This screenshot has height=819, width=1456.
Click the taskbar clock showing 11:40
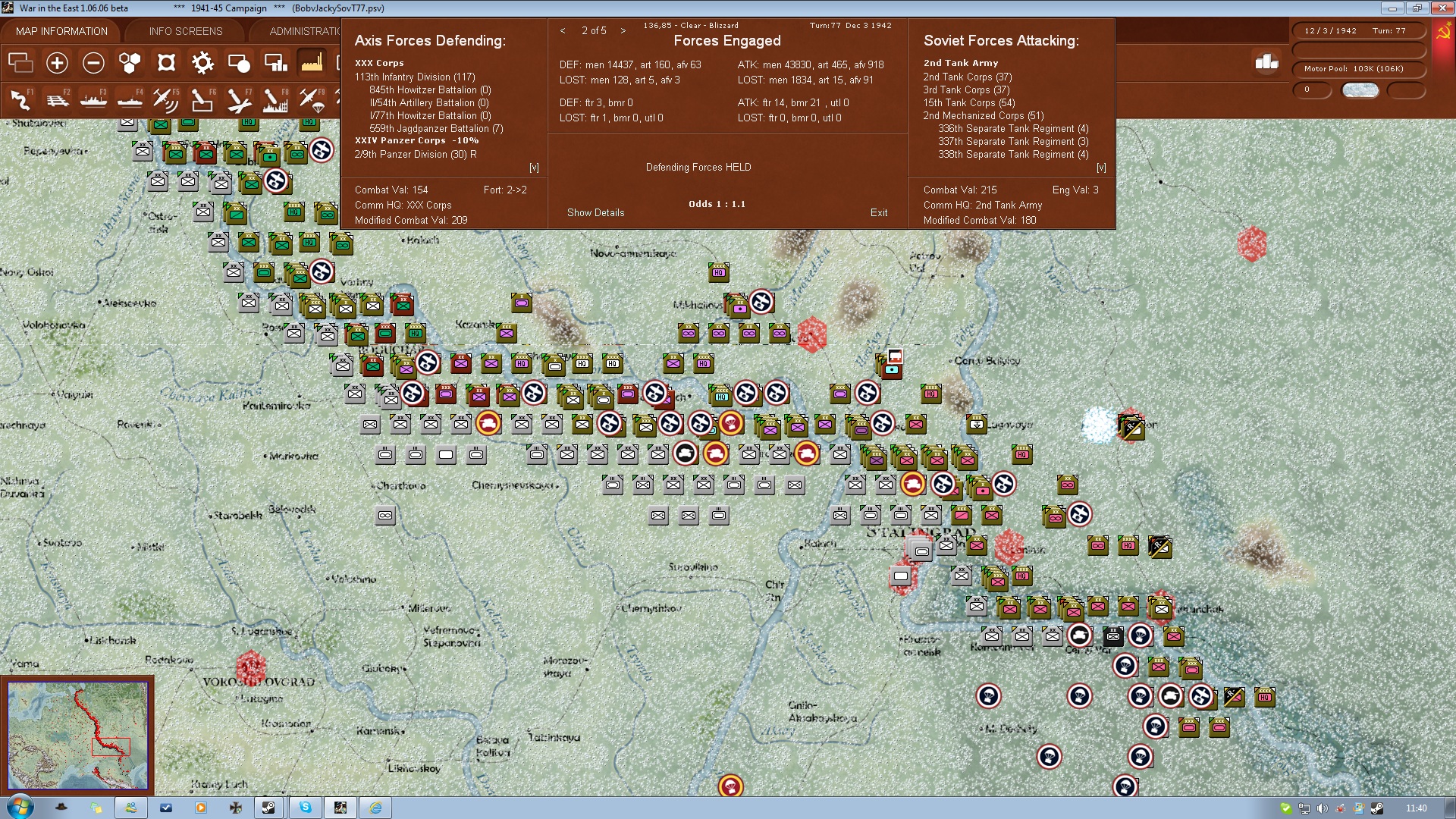pyautogui.click(x=1416, y=808)
